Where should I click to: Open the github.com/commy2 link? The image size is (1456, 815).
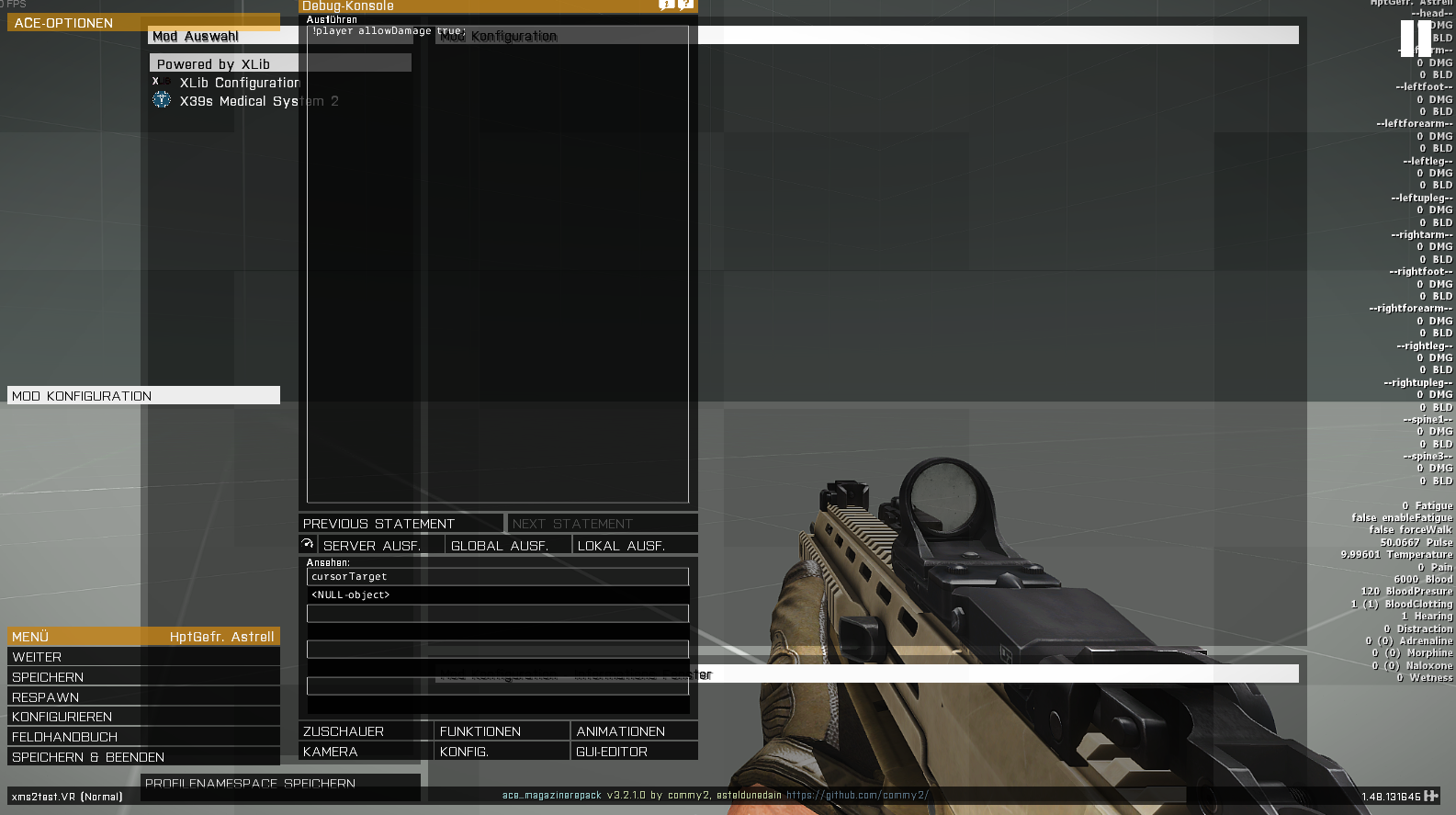[857, 796]
